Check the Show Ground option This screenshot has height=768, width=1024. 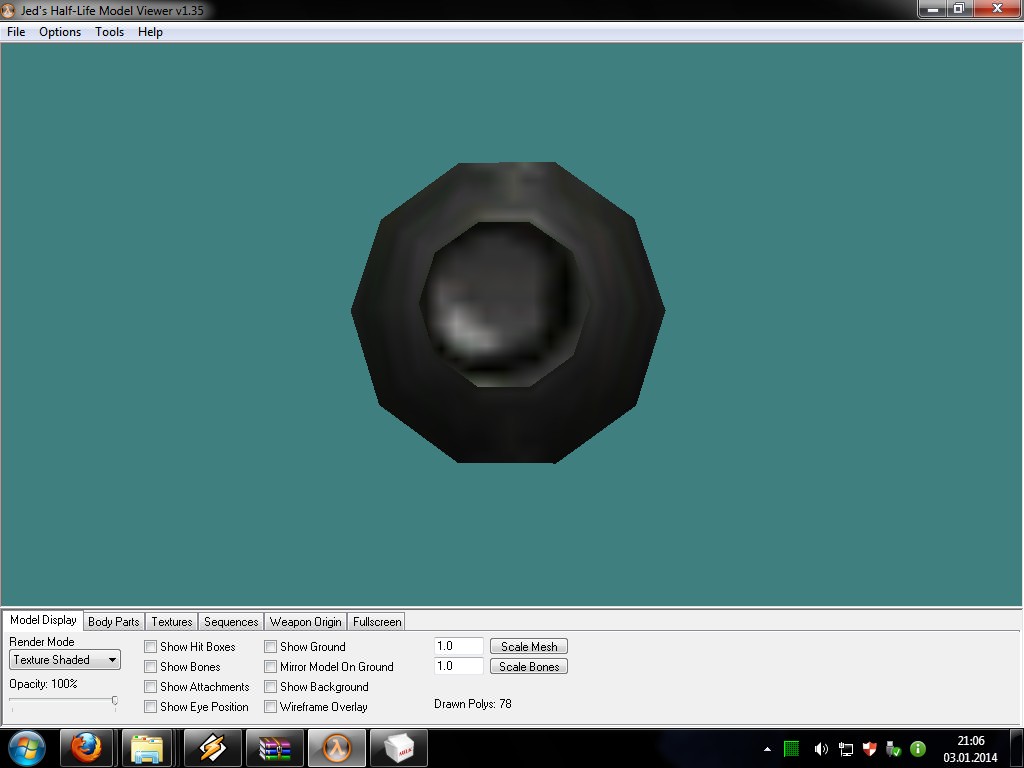pyautogui.click(x=271, y=647)
